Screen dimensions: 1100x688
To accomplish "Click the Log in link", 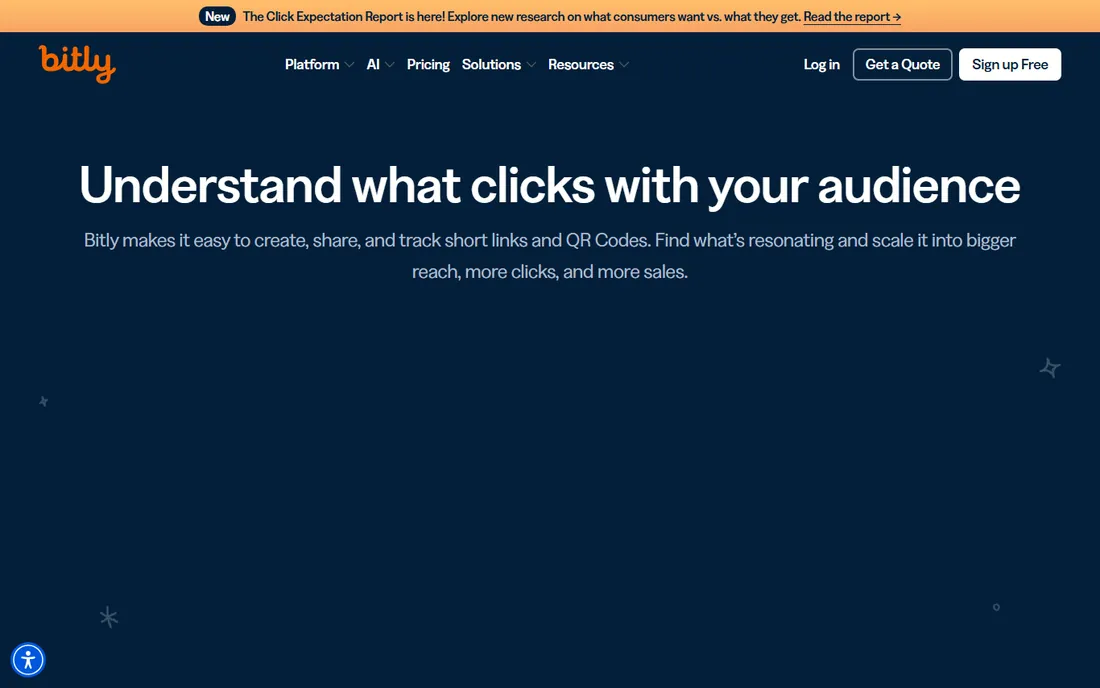I will click(821, 65).
